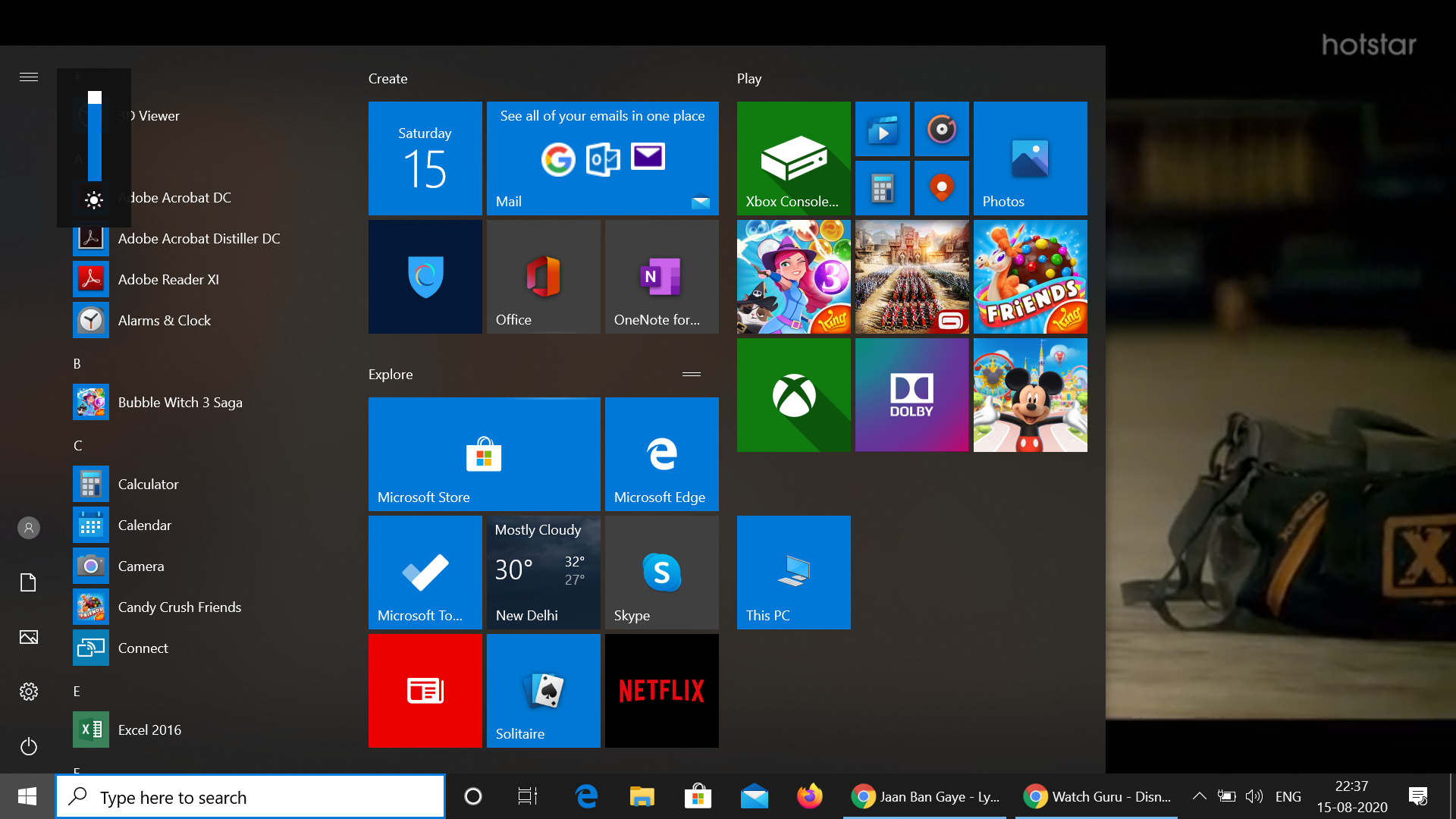This screenshot has height=819, width=1456.
Task: Open Settings gear in Start sidebar
Action: pyautogui.click(x=29, y=692)
